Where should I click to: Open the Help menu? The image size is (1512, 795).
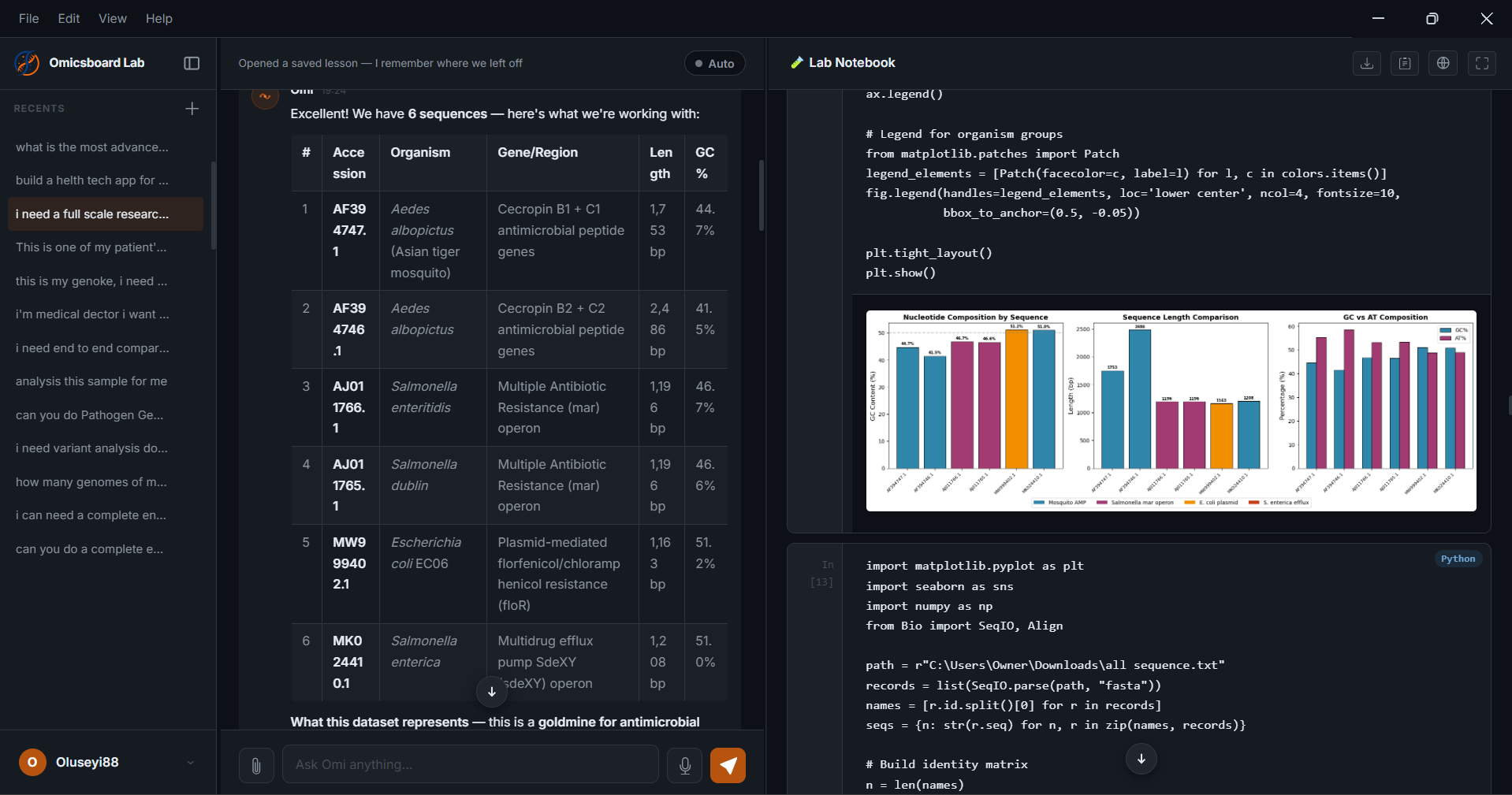(158, 18)
